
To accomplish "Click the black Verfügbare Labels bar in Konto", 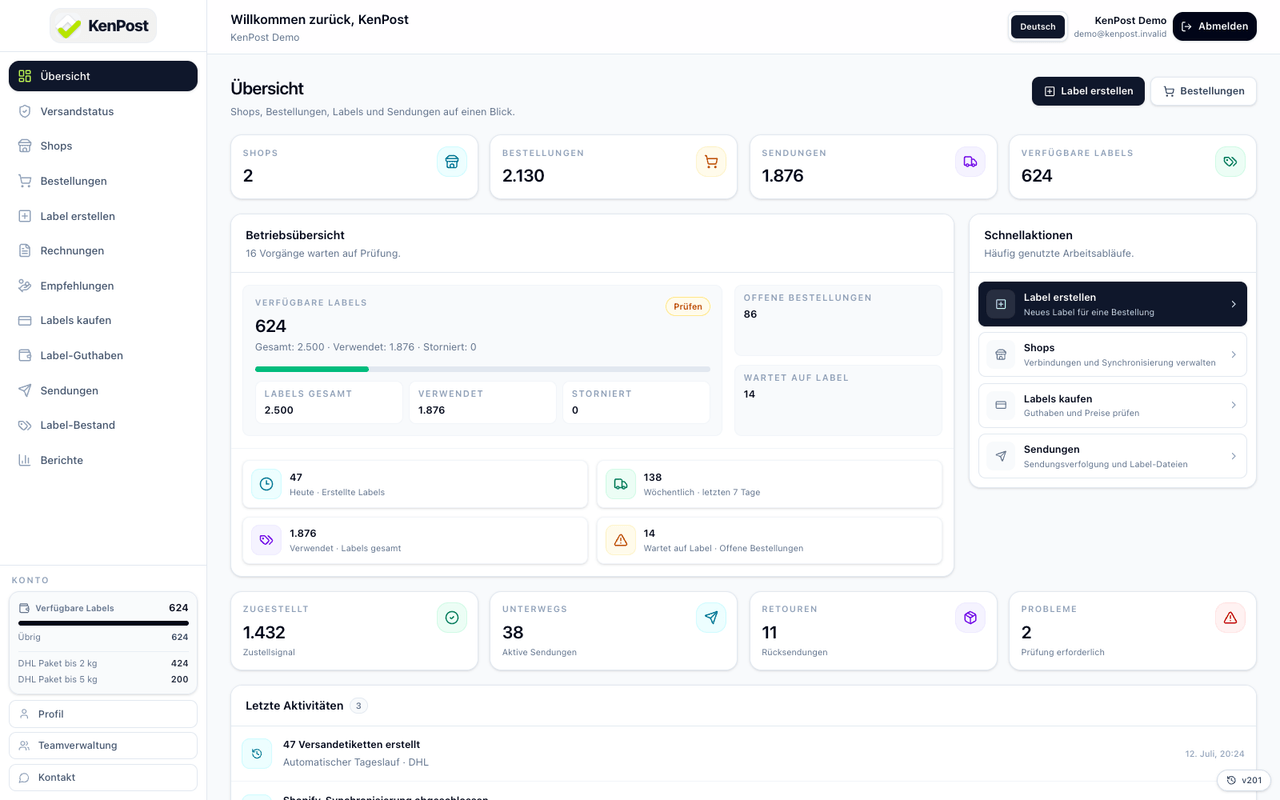I will [x=103, y=623].
